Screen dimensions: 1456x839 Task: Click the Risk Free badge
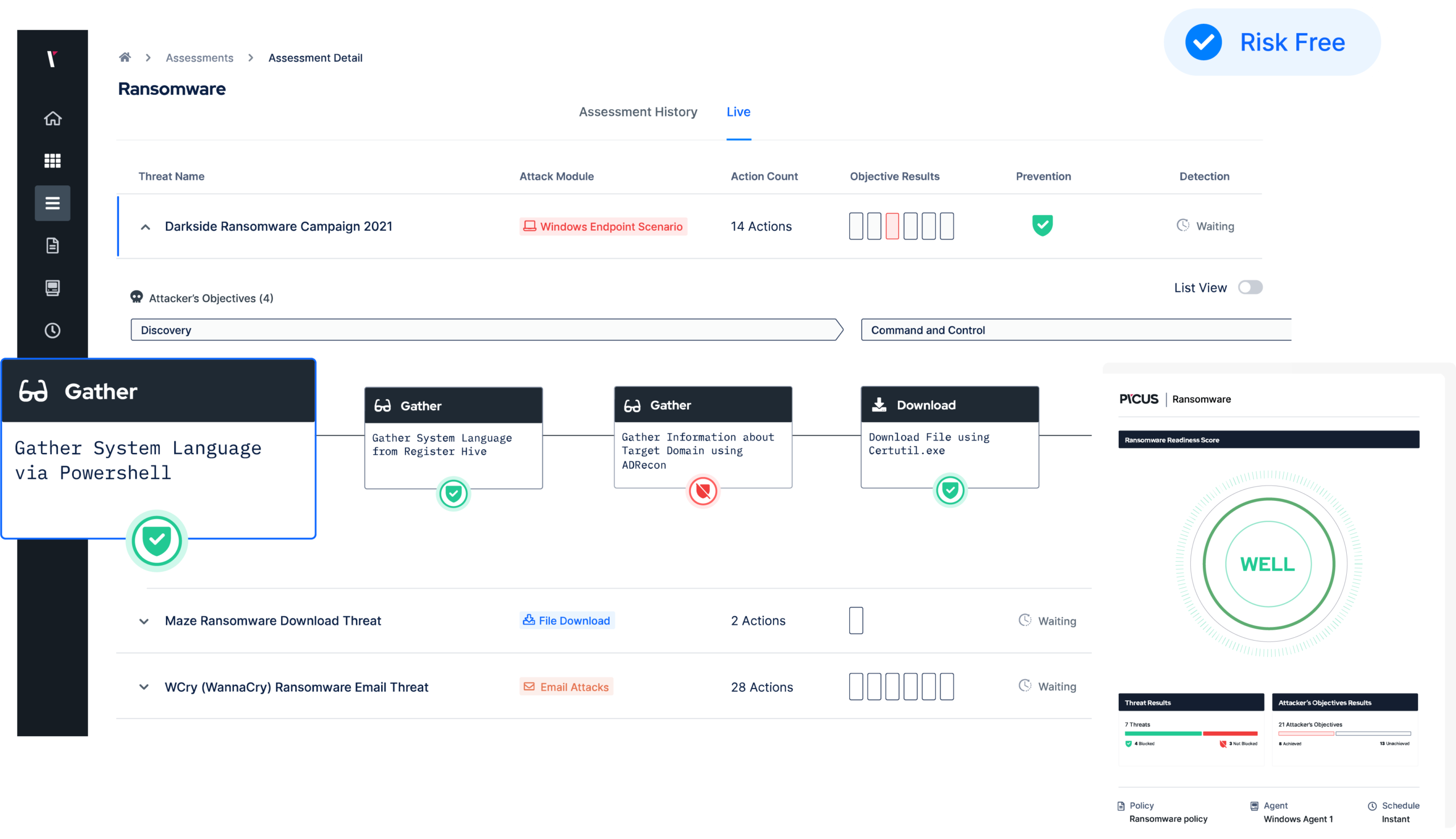coord(1272,42)
